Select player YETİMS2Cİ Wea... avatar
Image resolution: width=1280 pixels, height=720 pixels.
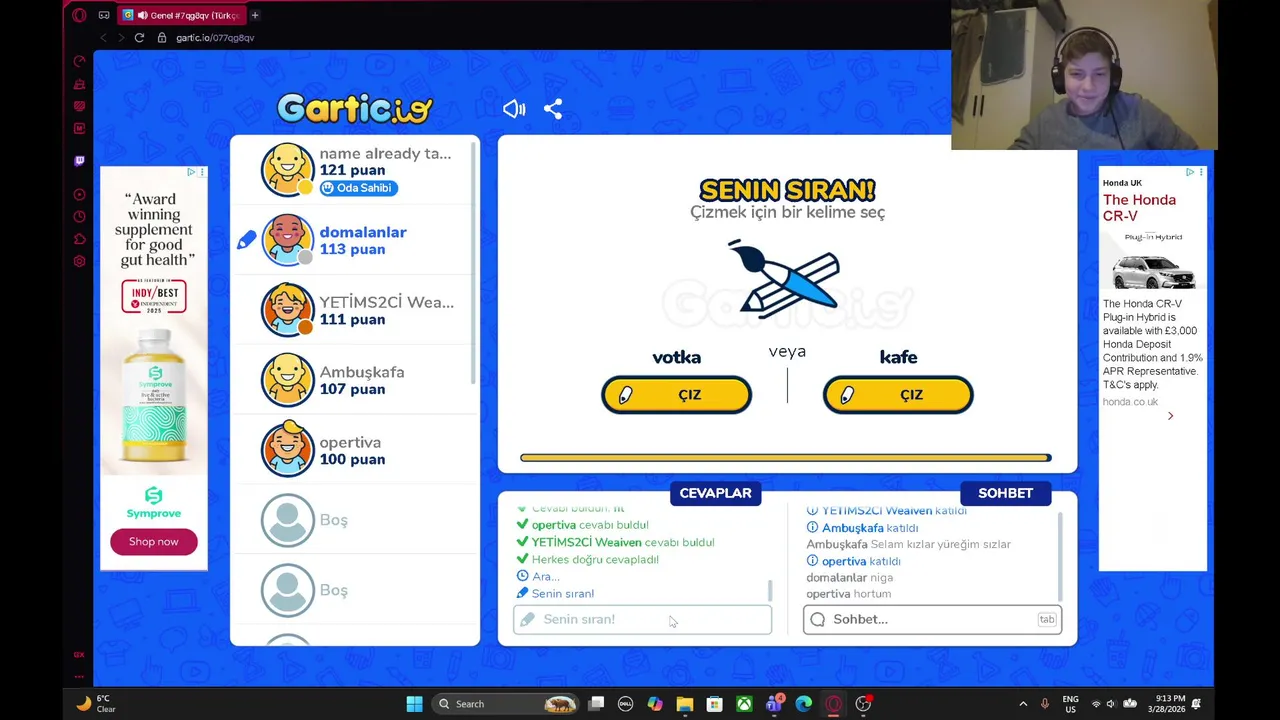point(288,310)
